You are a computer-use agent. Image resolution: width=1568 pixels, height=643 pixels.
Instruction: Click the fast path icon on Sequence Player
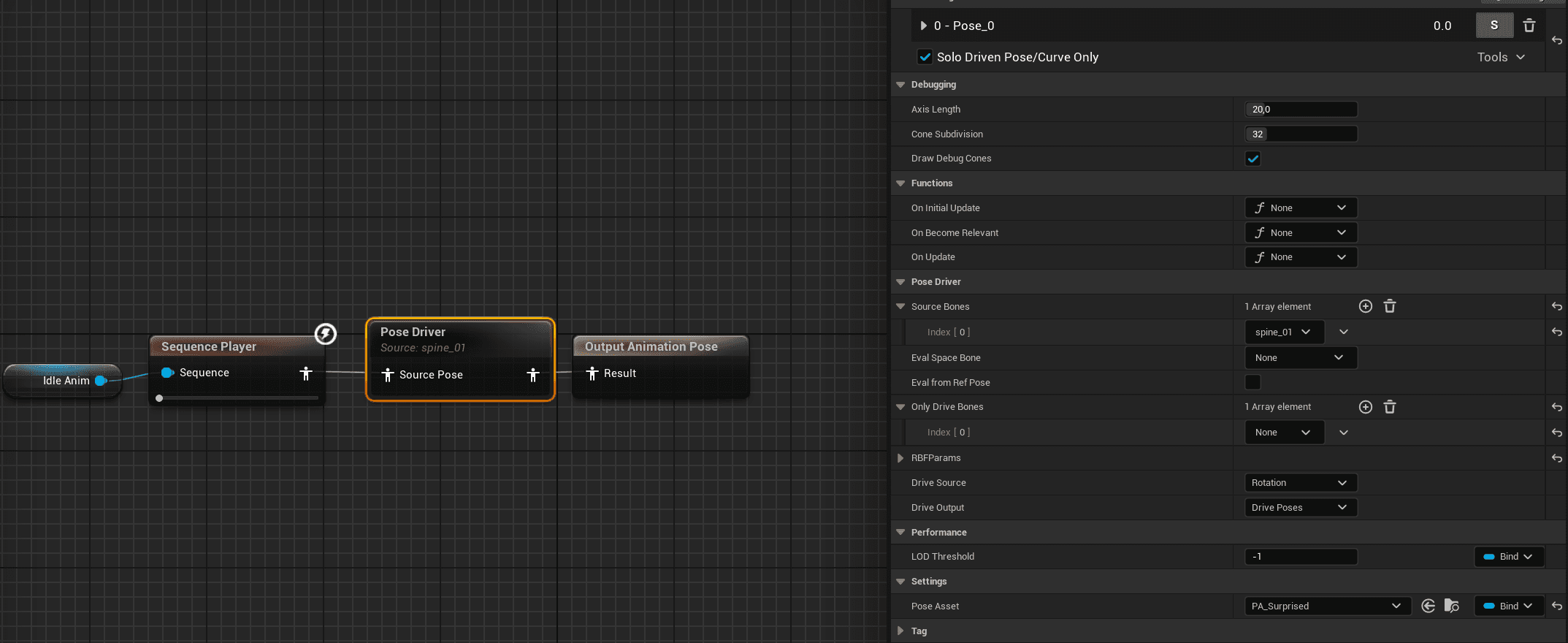[x=326, y=334]
